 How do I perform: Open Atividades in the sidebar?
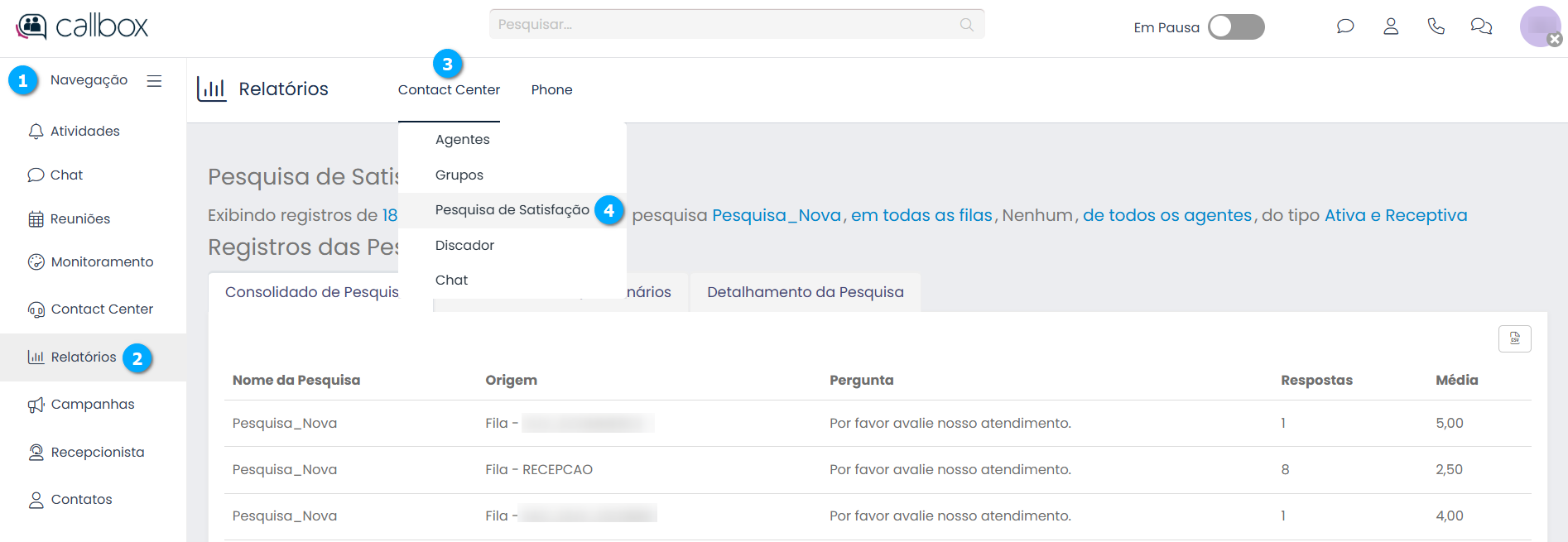[x=84, y=131]
